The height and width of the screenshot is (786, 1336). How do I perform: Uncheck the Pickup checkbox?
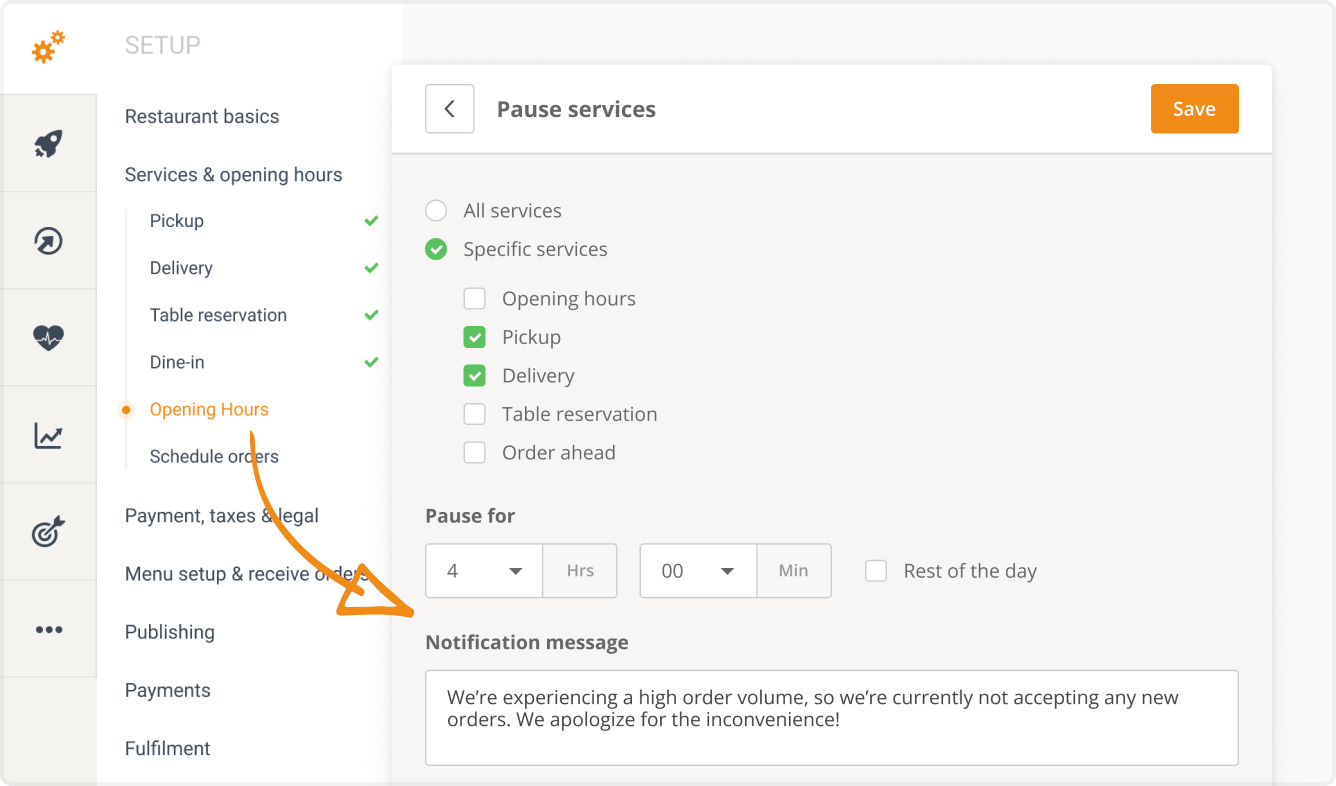(x=474, y=337)
